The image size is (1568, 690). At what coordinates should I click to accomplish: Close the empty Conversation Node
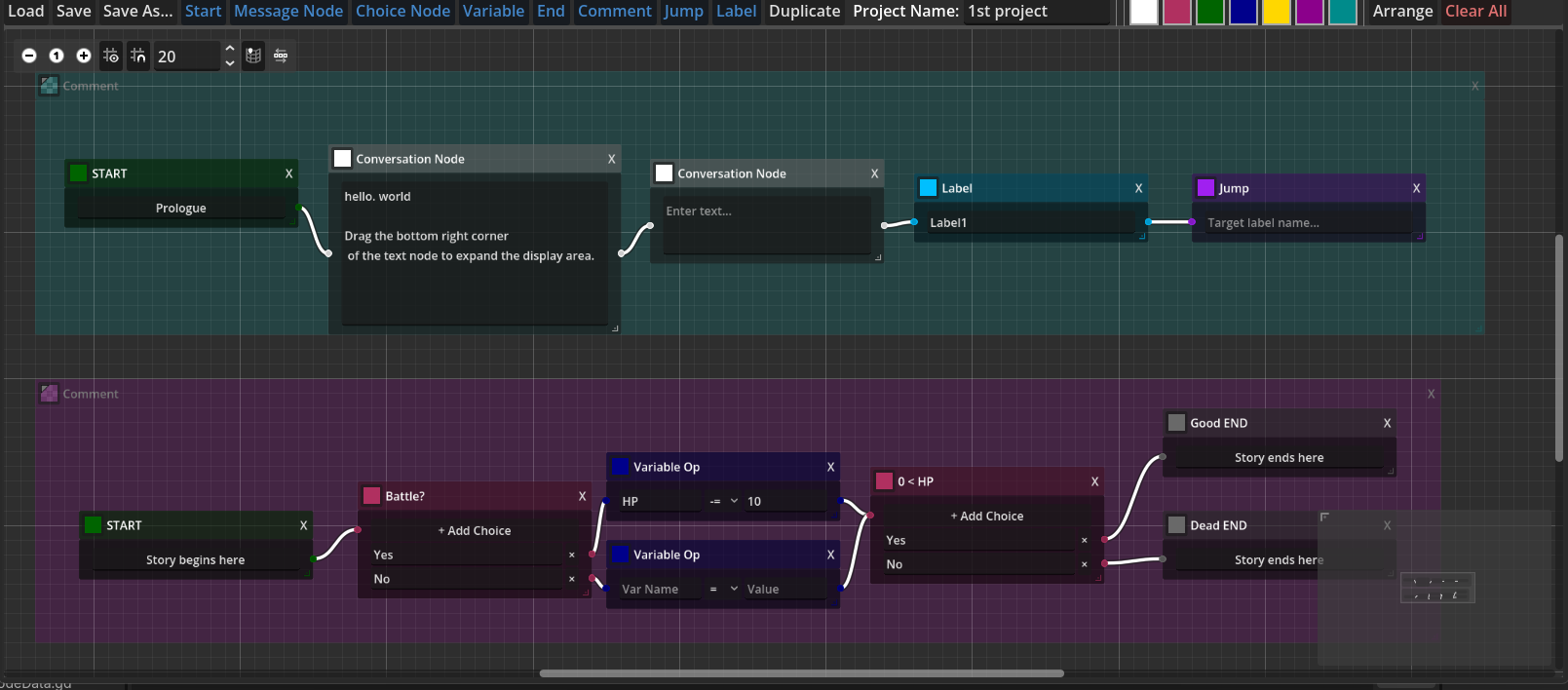[x=874, y=173]
